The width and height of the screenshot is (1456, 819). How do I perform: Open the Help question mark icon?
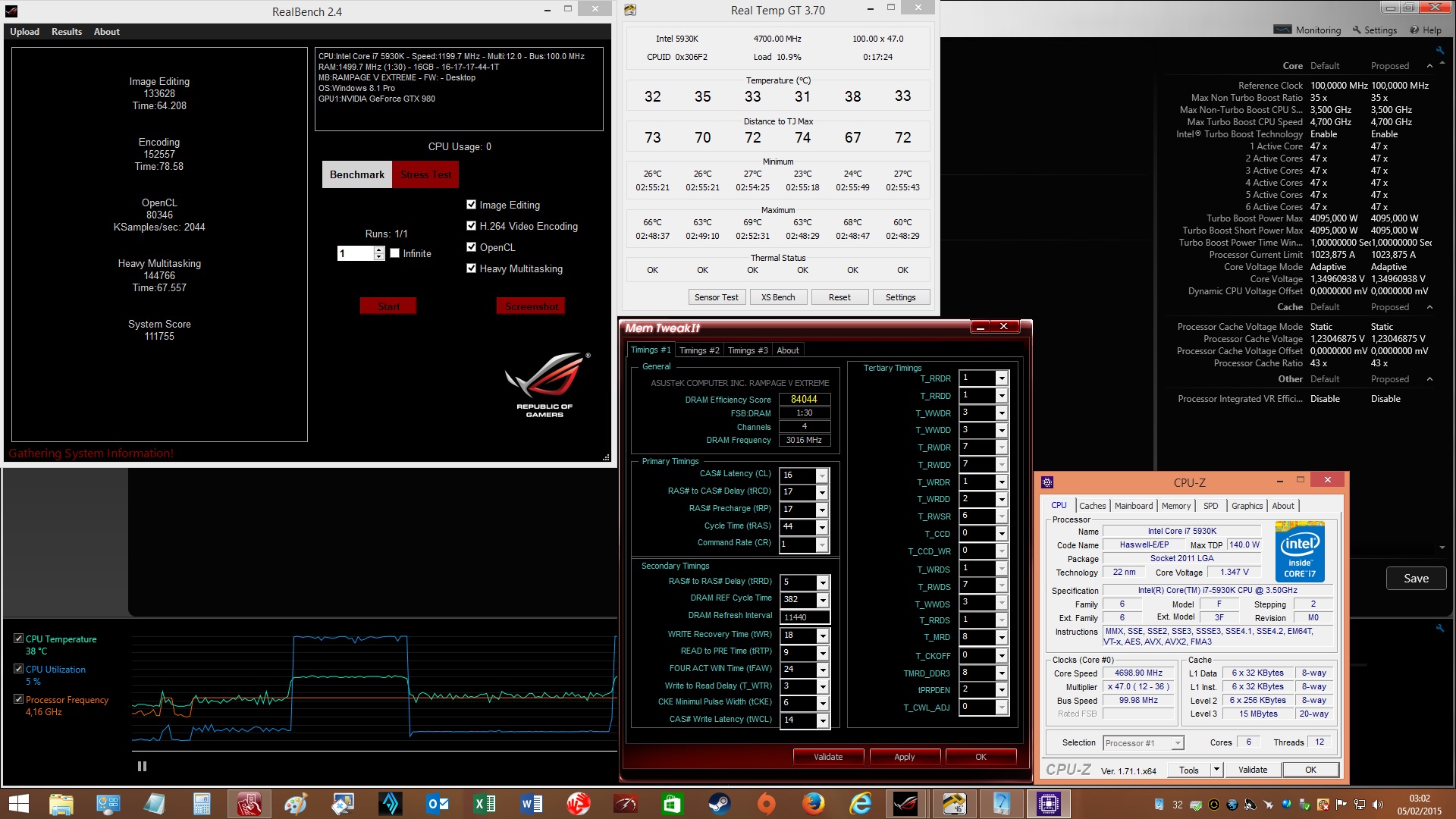point(1414,30)
